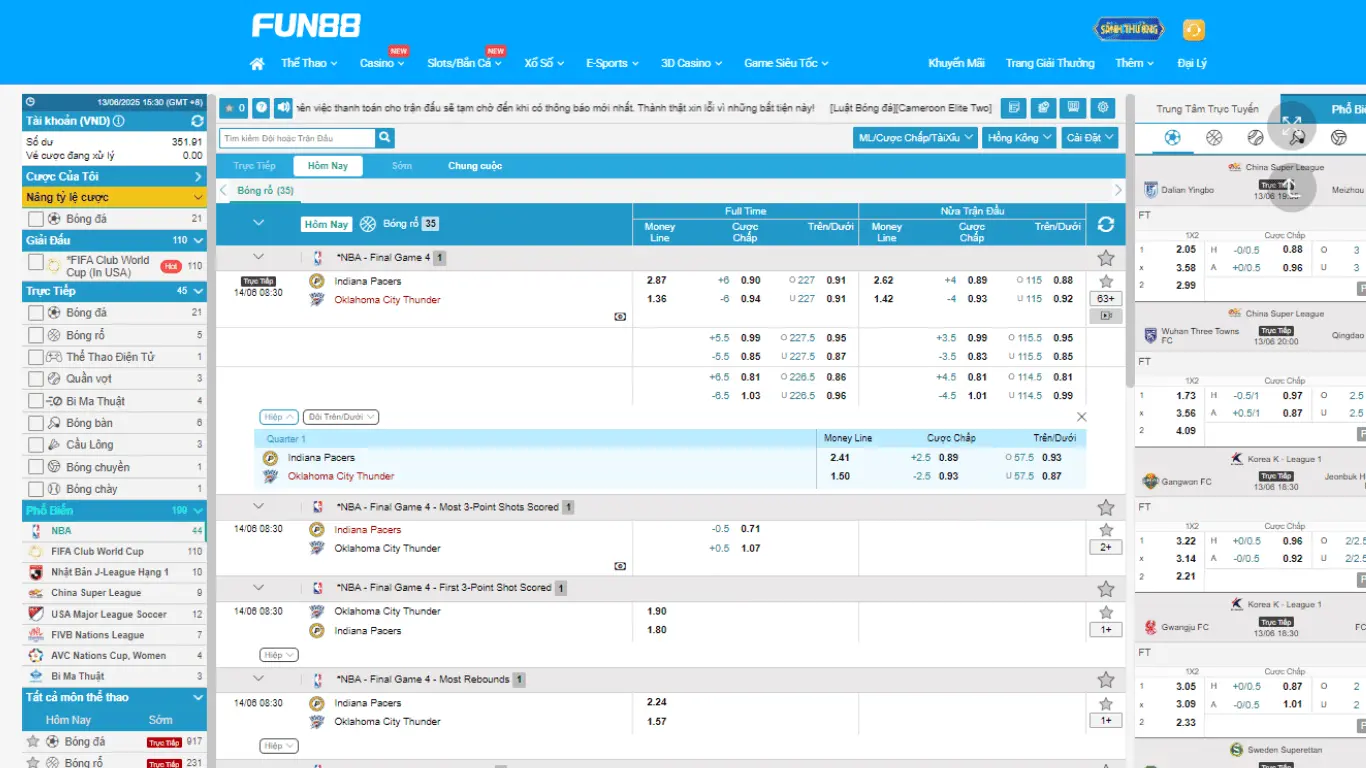Collapse the Nâng tỷ lệ cược section
Screen dimensions: 1366x768
197,198
